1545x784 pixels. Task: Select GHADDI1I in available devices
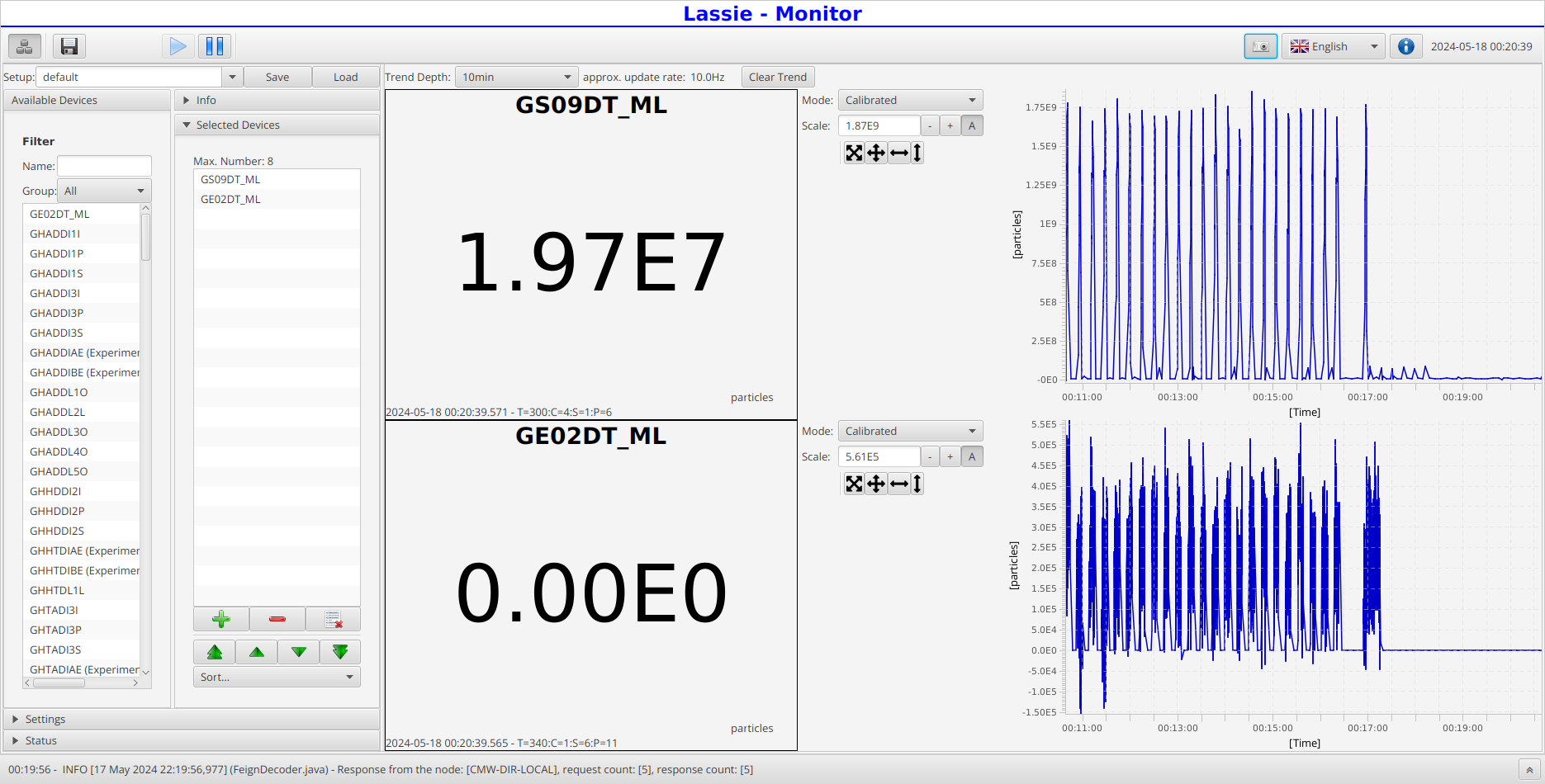(82, 234)
